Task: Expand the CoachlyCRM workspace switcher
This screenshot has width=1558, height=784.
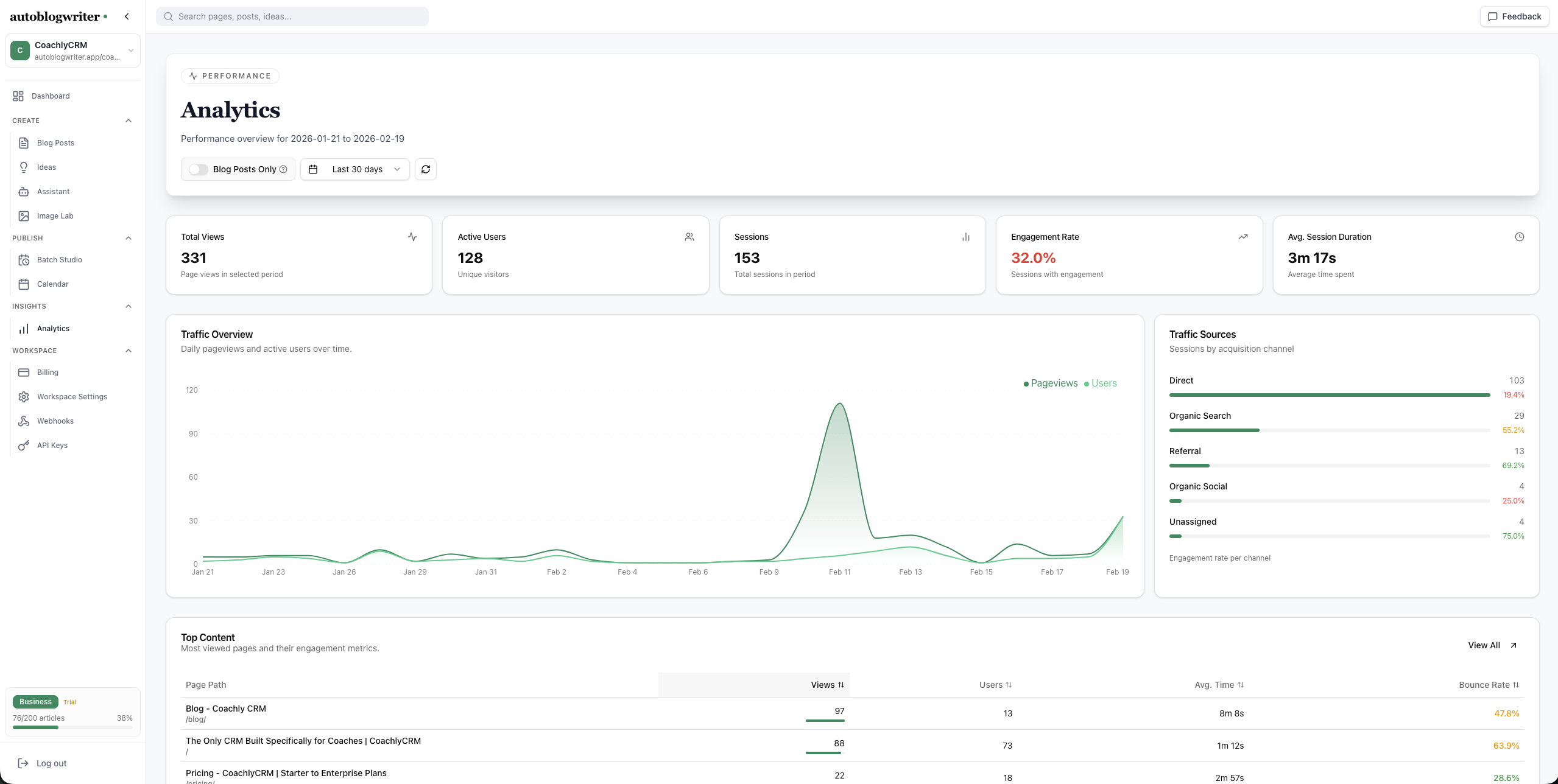Action: click(72, 51)
